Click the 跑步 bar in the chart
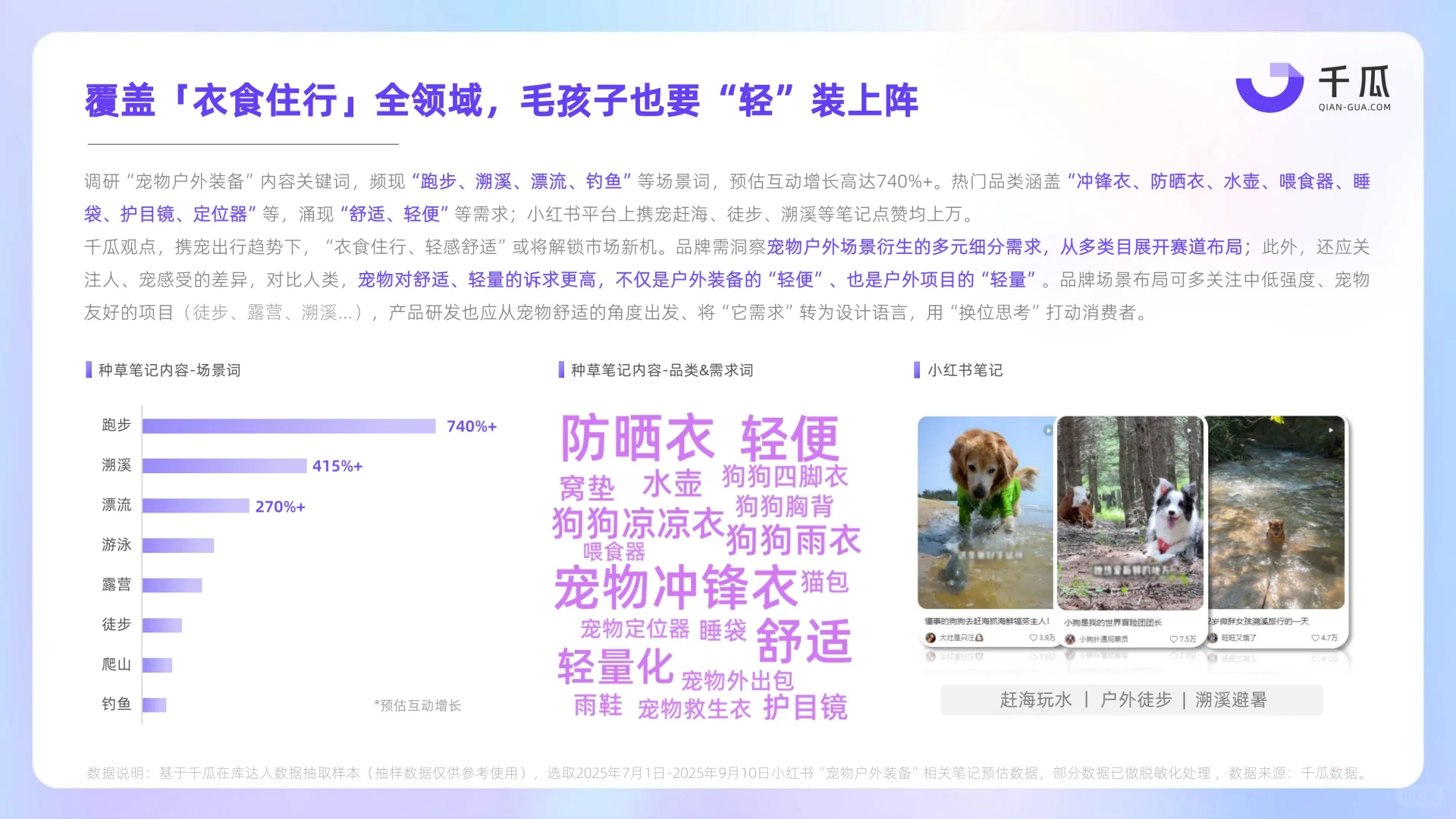The image size is (1456, 819). 289,426
